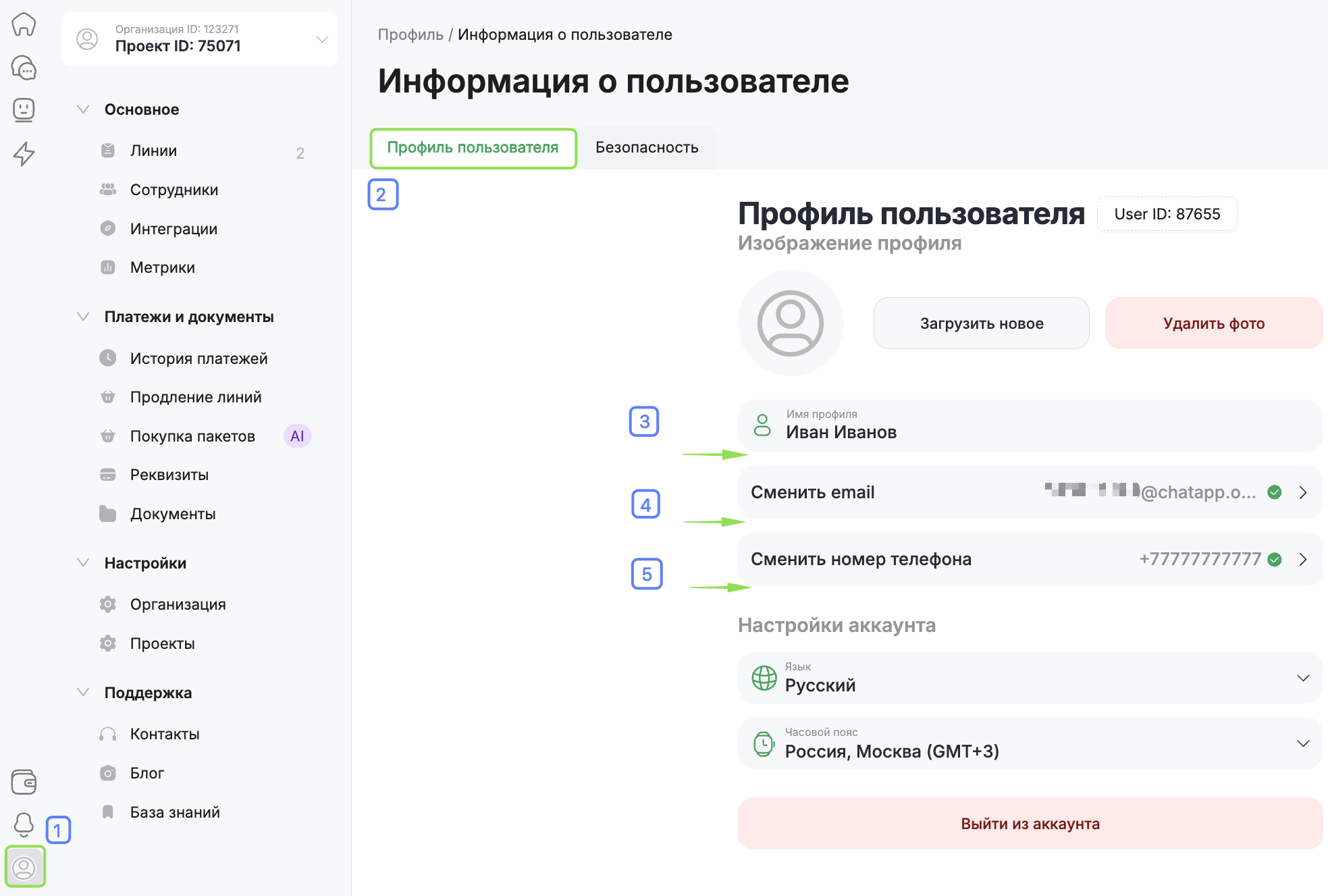Click the user profile icon at bottom left

click(24, 867)
